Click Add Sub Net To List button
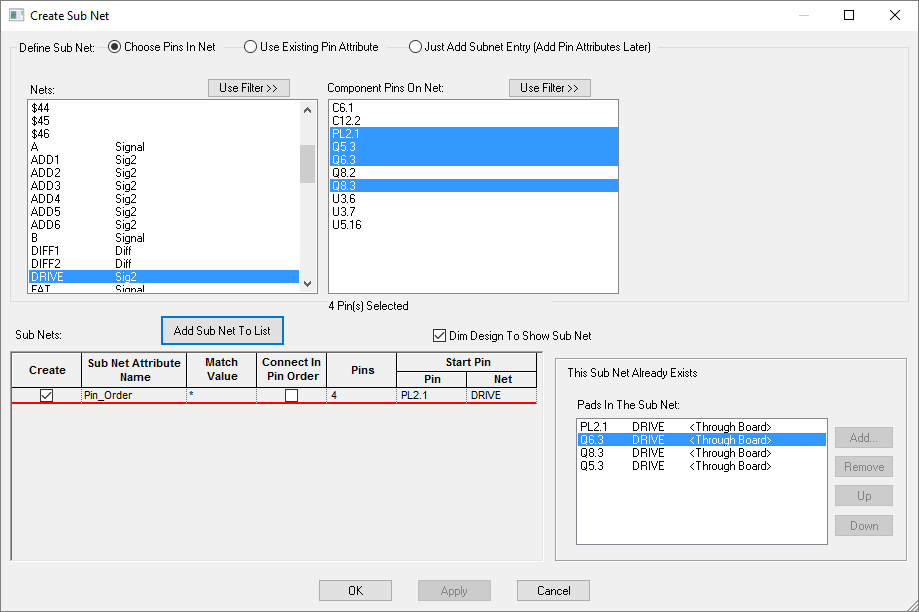The height and width of the screenshot is (612, 919). [x=222, y=331]
